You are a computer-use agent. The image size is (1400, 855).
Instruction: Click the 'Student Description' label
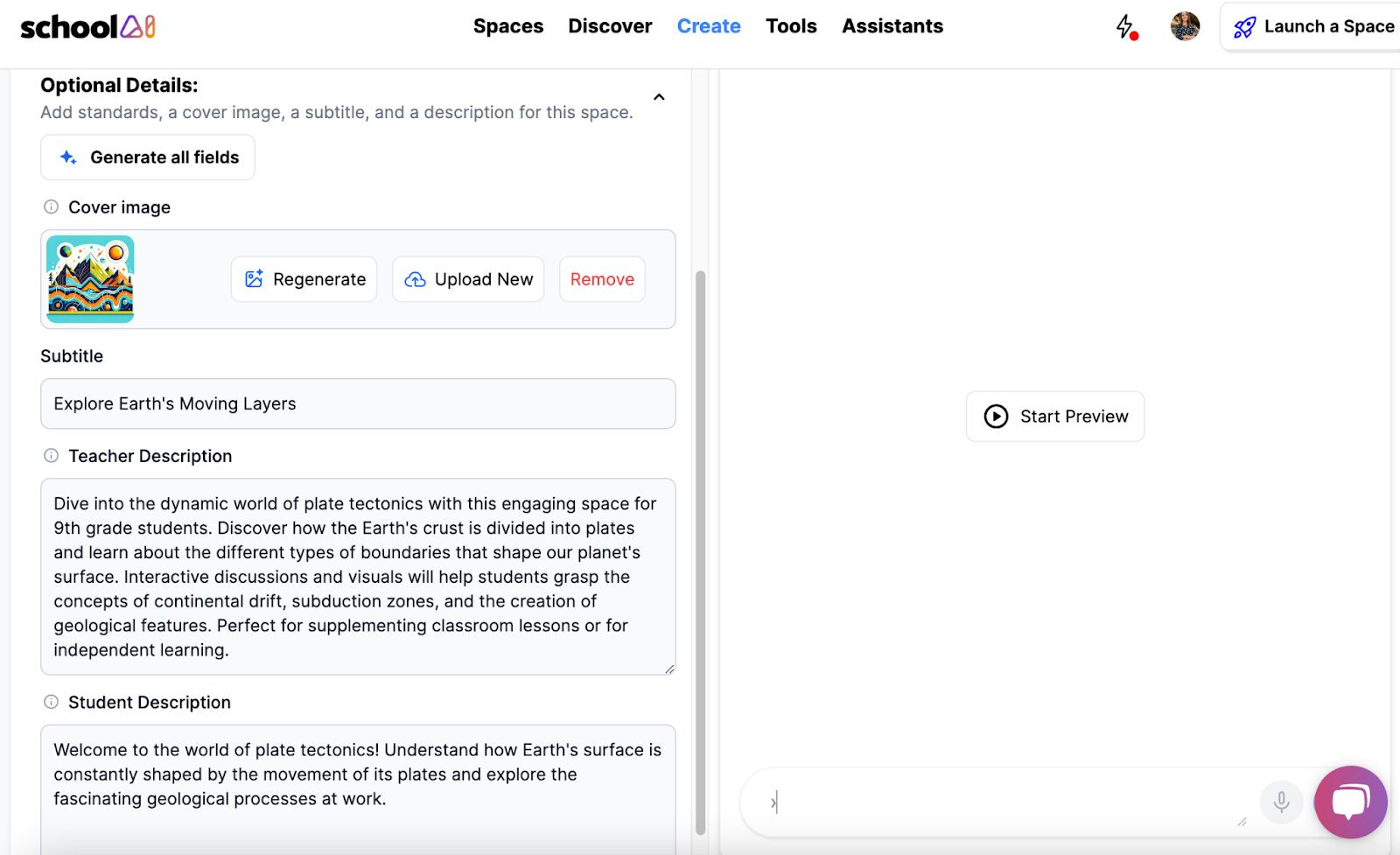point(150,703)
